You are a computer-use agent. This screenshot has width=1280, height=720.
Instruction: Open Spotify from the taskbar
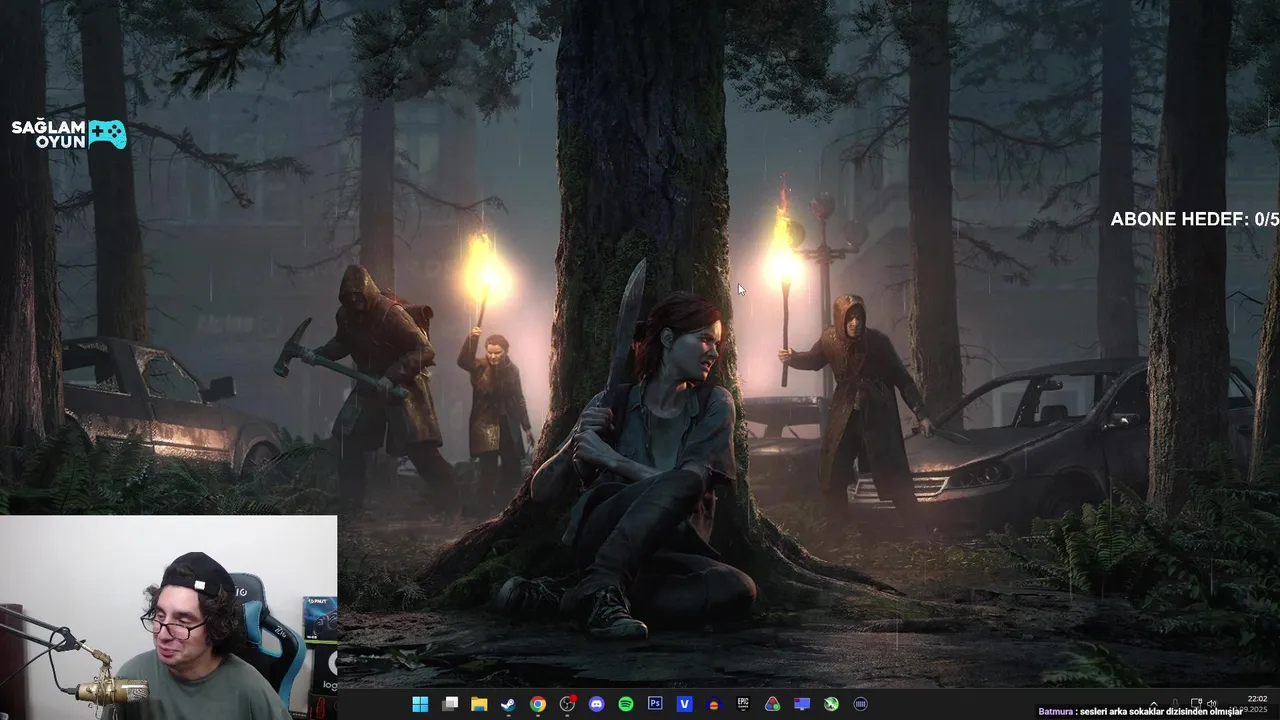pos(626,704)
